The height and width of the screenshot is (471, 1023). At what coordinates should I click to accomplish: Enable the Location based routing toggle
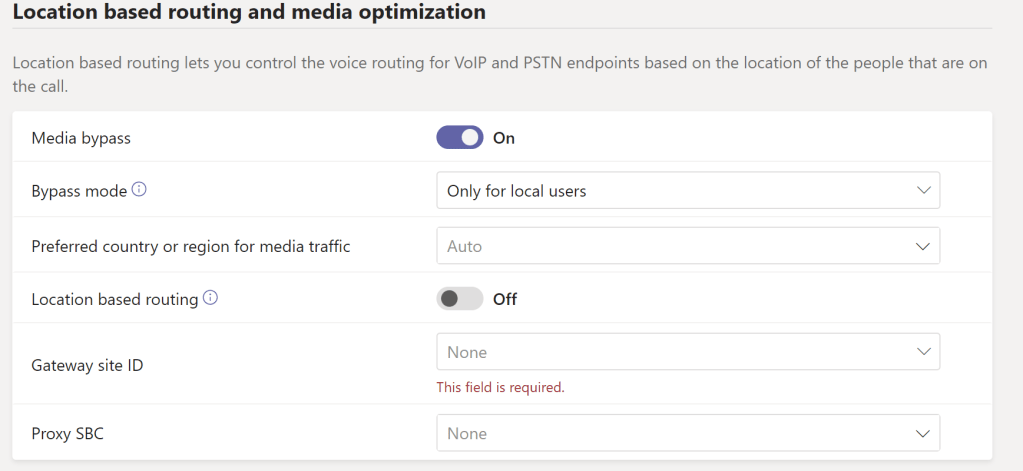pyautogui.click(x=459, y=298)
